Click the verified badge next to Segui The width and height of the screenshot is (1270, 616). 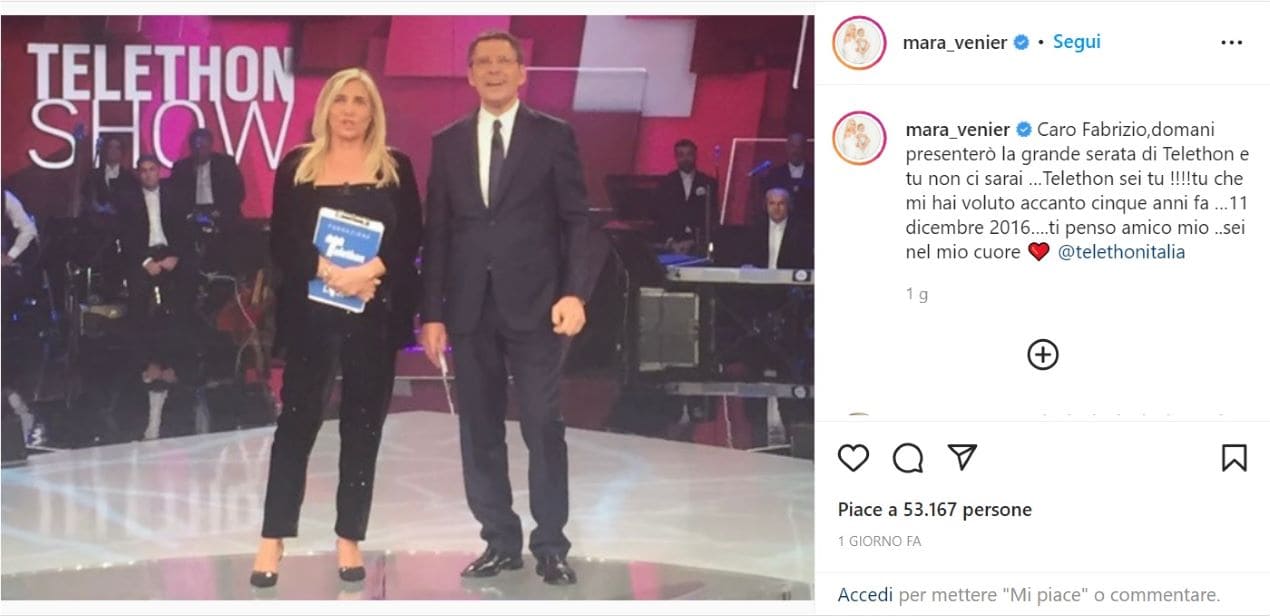tap(1022, 43)
